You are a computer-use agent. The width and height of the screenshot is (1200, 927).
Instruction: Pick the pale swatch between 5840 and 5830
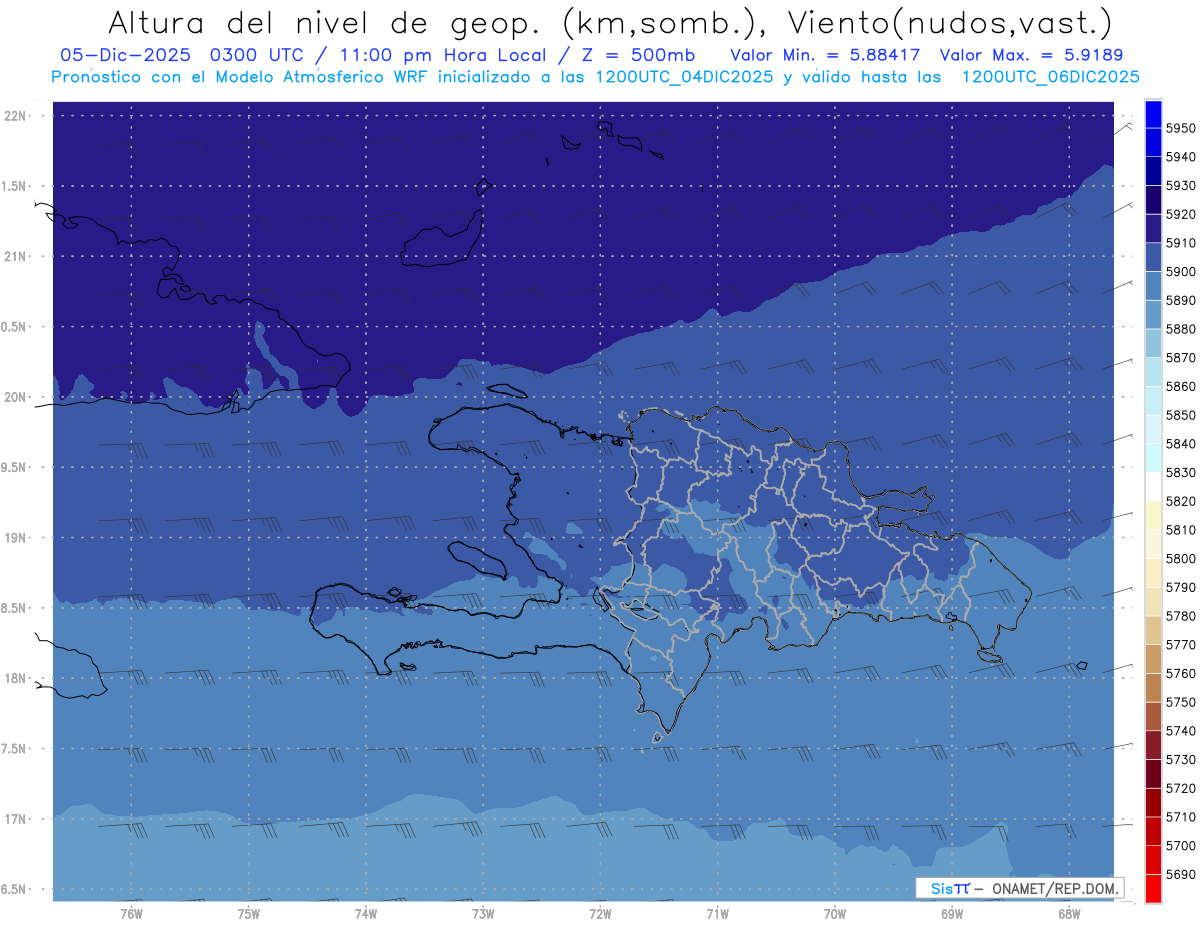[x=1153, y=458]
